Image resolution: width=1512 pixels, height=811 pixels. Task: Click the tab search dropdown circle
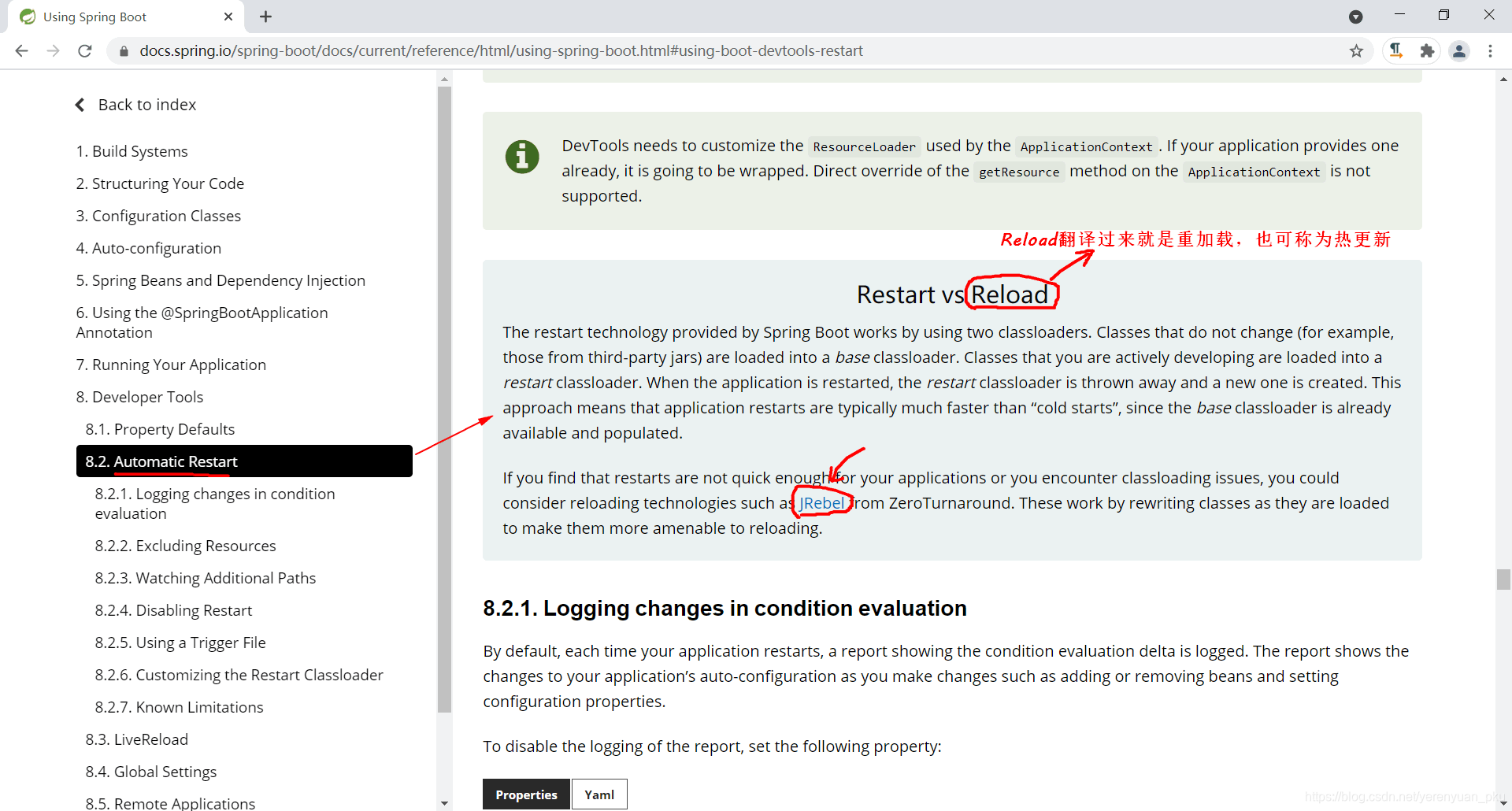click(x=1355, y=17)
